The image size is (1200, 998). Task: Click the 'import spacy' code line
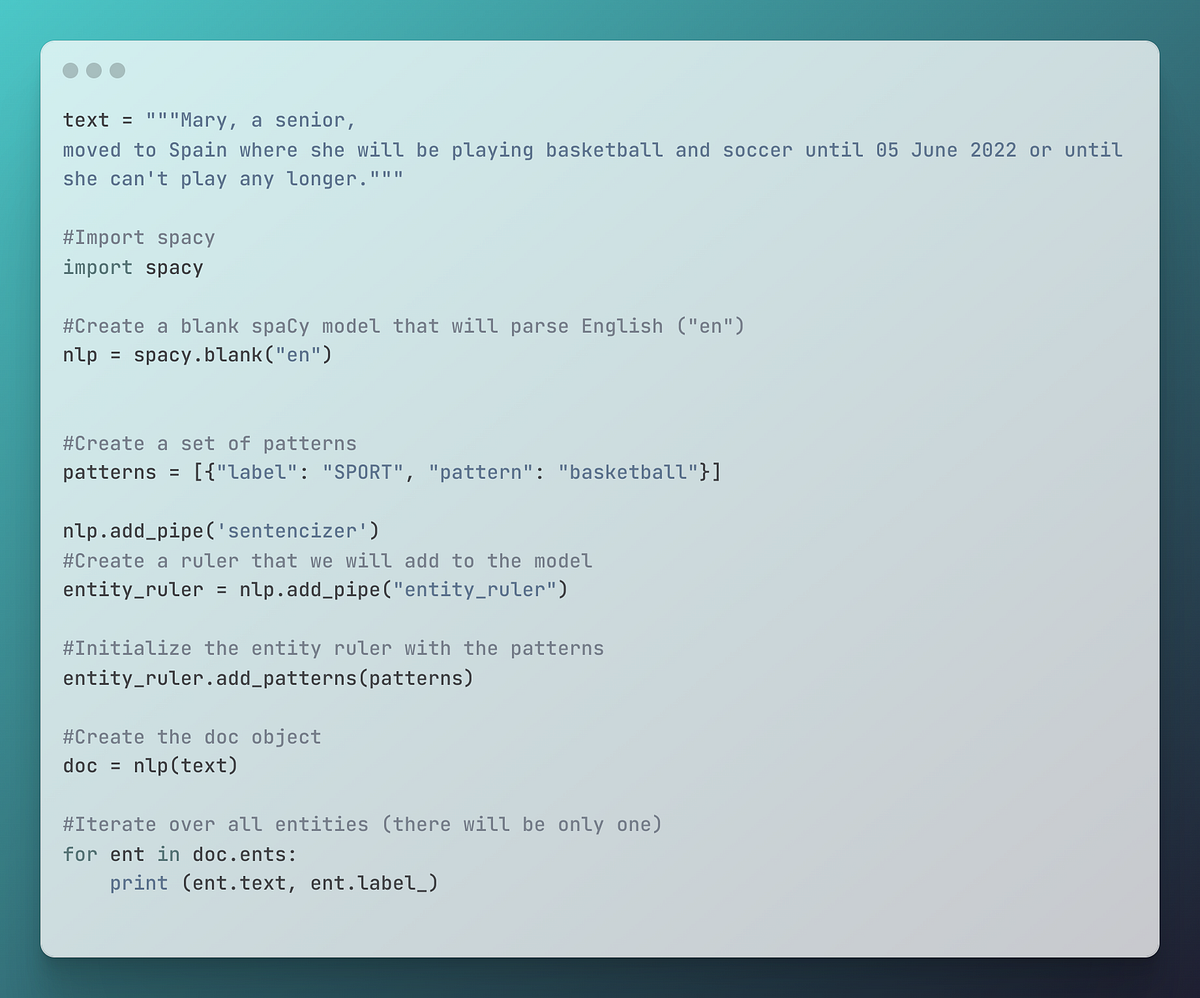133,267
